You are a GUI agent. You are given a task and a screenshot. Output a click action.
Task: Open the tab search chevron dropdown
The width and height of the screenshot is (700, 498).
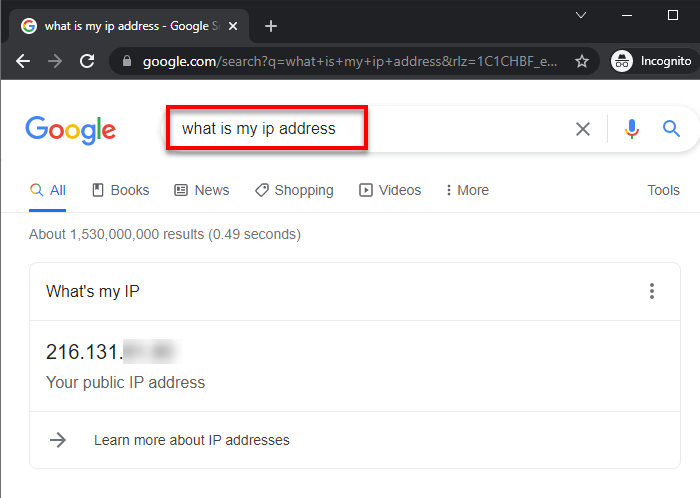pos(580,15)
